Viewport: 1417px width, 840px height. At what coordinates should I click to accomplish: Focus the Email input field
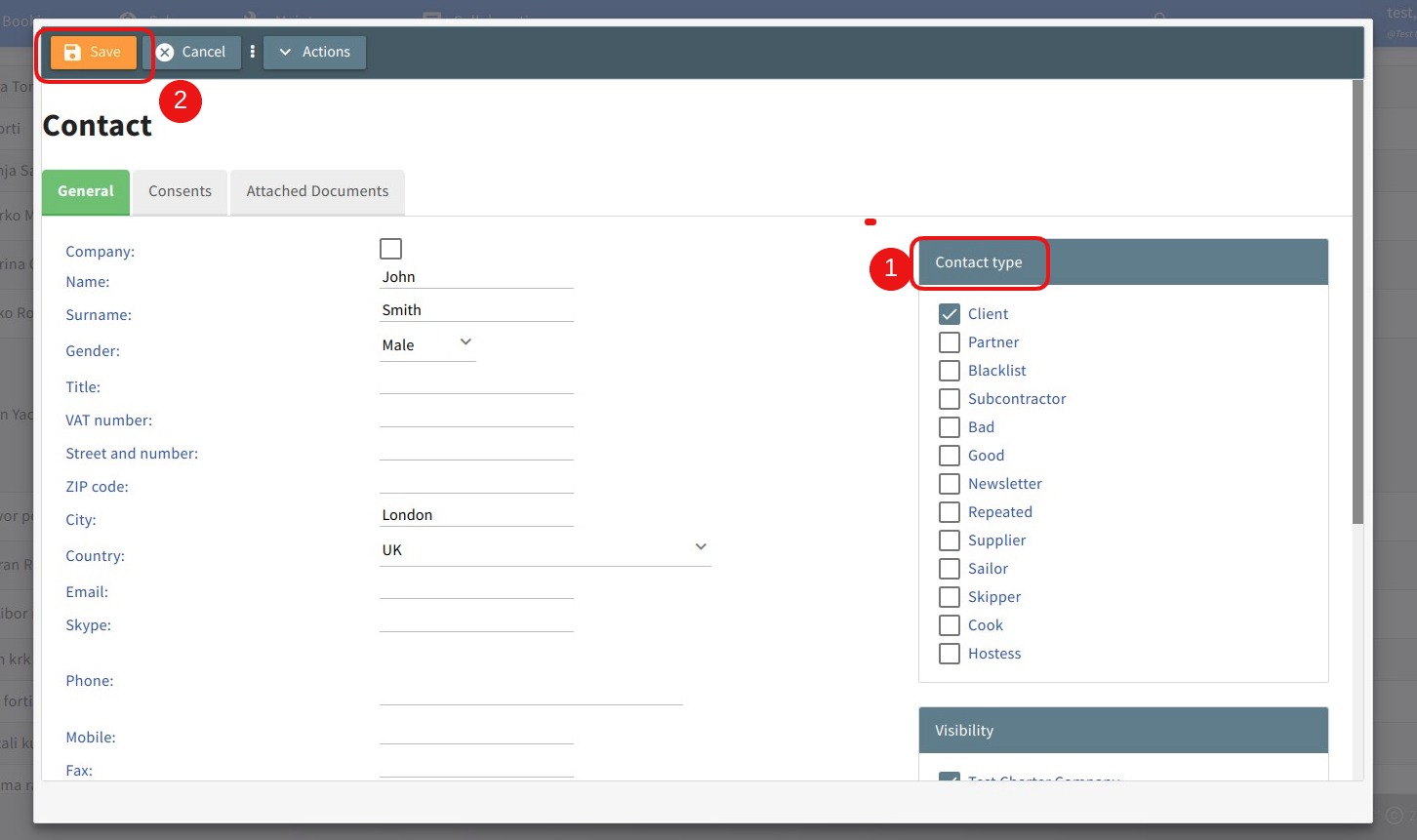476,587
